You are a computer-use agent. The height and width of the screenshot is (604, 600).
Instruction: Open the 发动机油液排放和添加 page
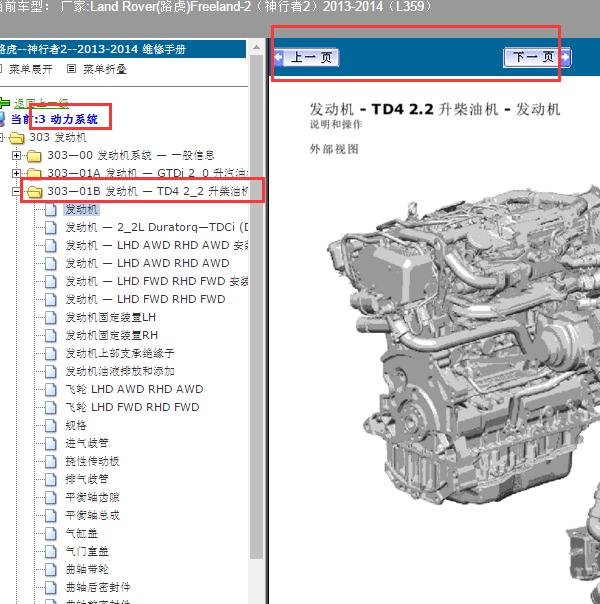(x=120, y=372)
